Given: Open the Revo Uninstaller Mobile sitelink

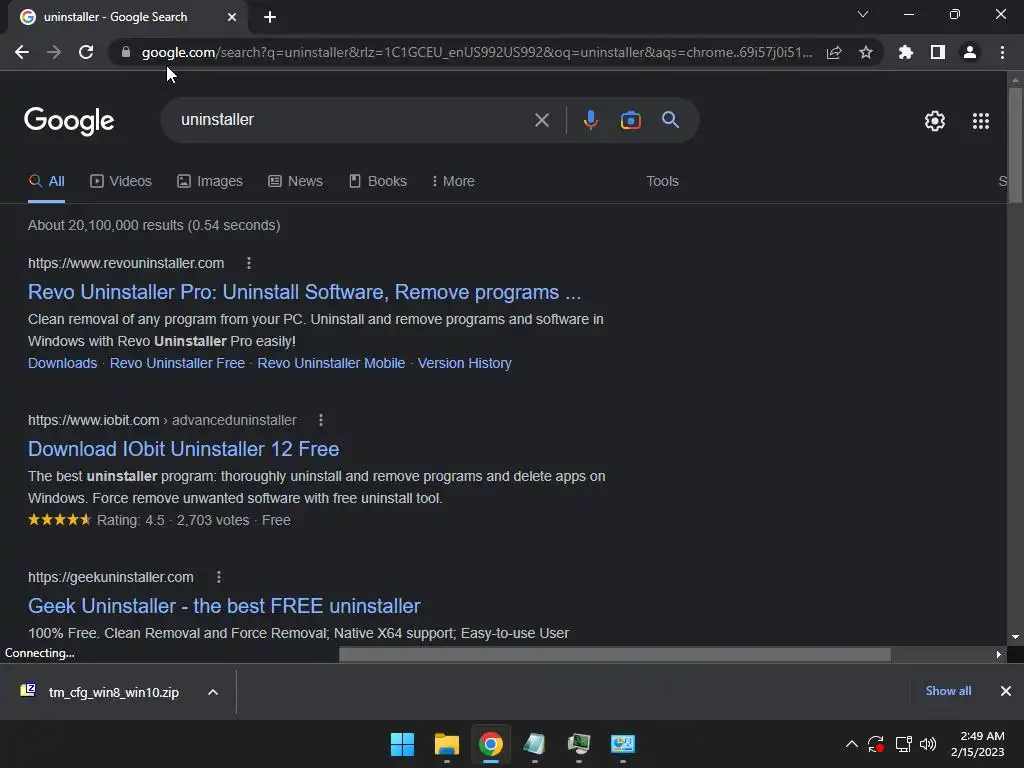Looking at the screenshot, I should pyautogui.click(x=331, y=363).
